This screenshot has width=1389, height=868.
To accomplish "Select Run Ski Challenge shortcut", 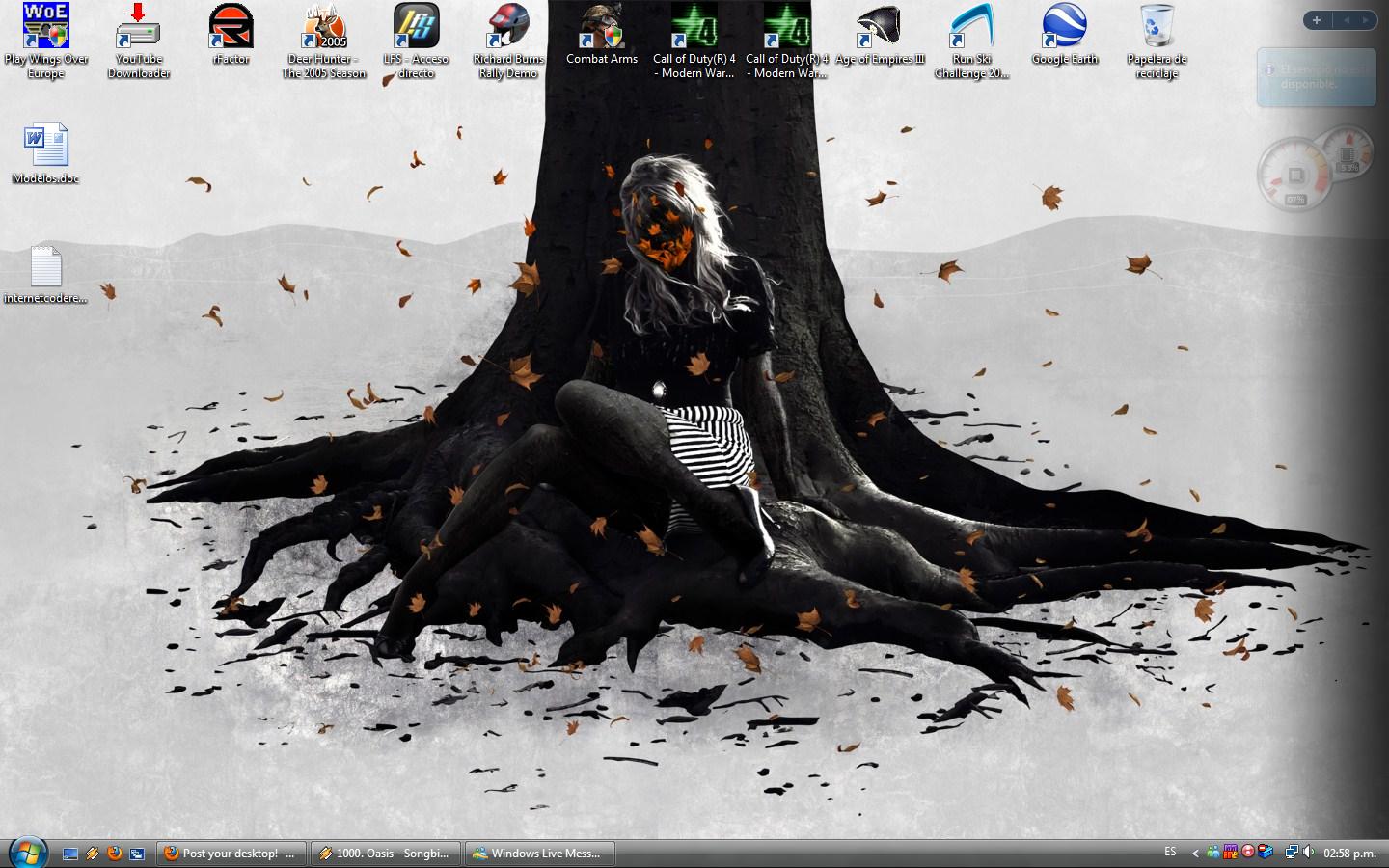I will tap(972, 41).
